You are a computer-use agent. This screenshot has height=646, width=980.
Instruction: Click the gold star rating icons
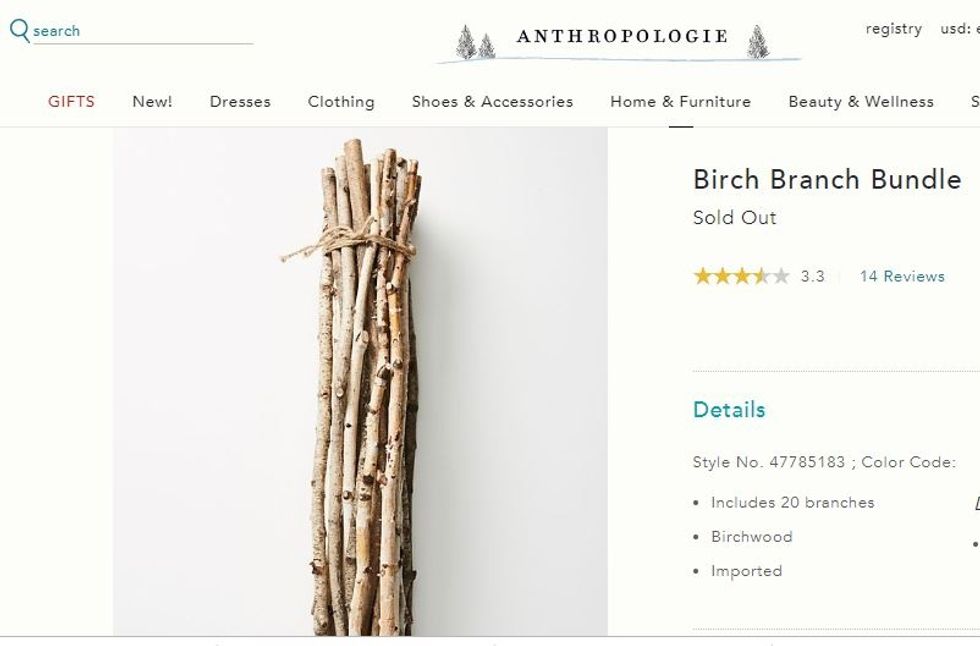click(x=740, y=276)
